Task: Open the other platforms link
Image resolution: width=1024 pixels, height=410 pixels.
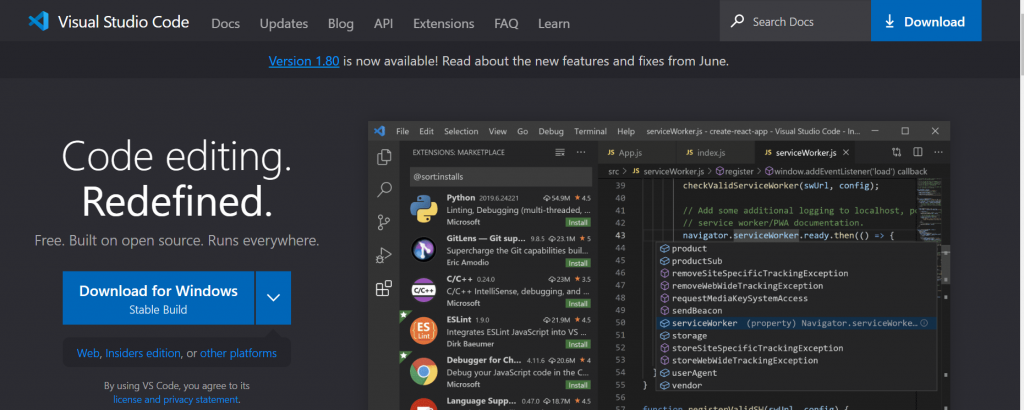Action: click(x=238, y=353)
